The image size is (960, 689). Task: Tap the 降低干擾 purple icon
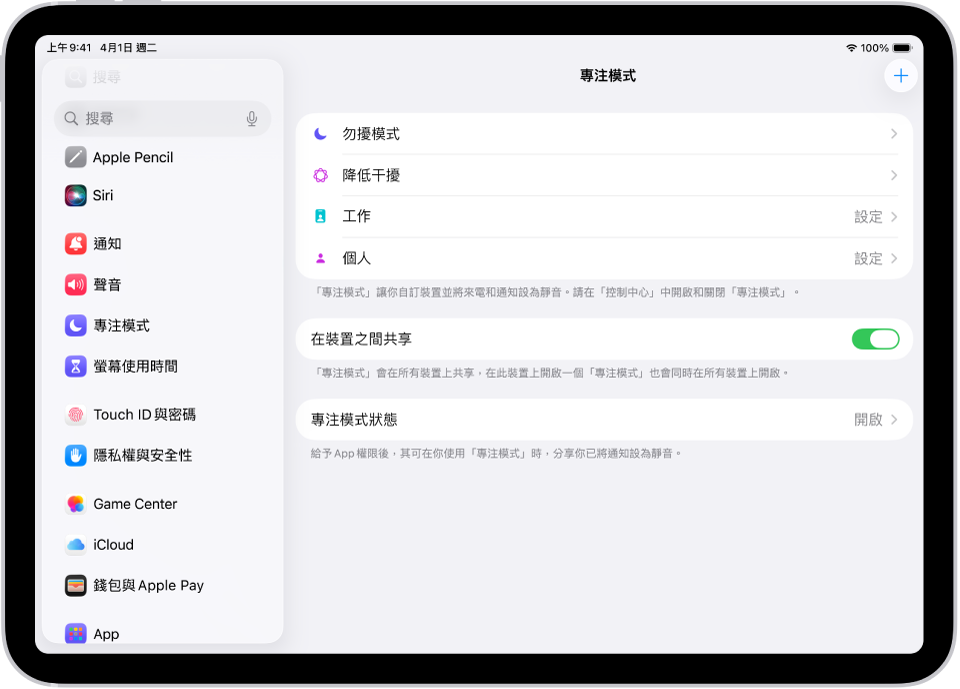pos(320,176)
